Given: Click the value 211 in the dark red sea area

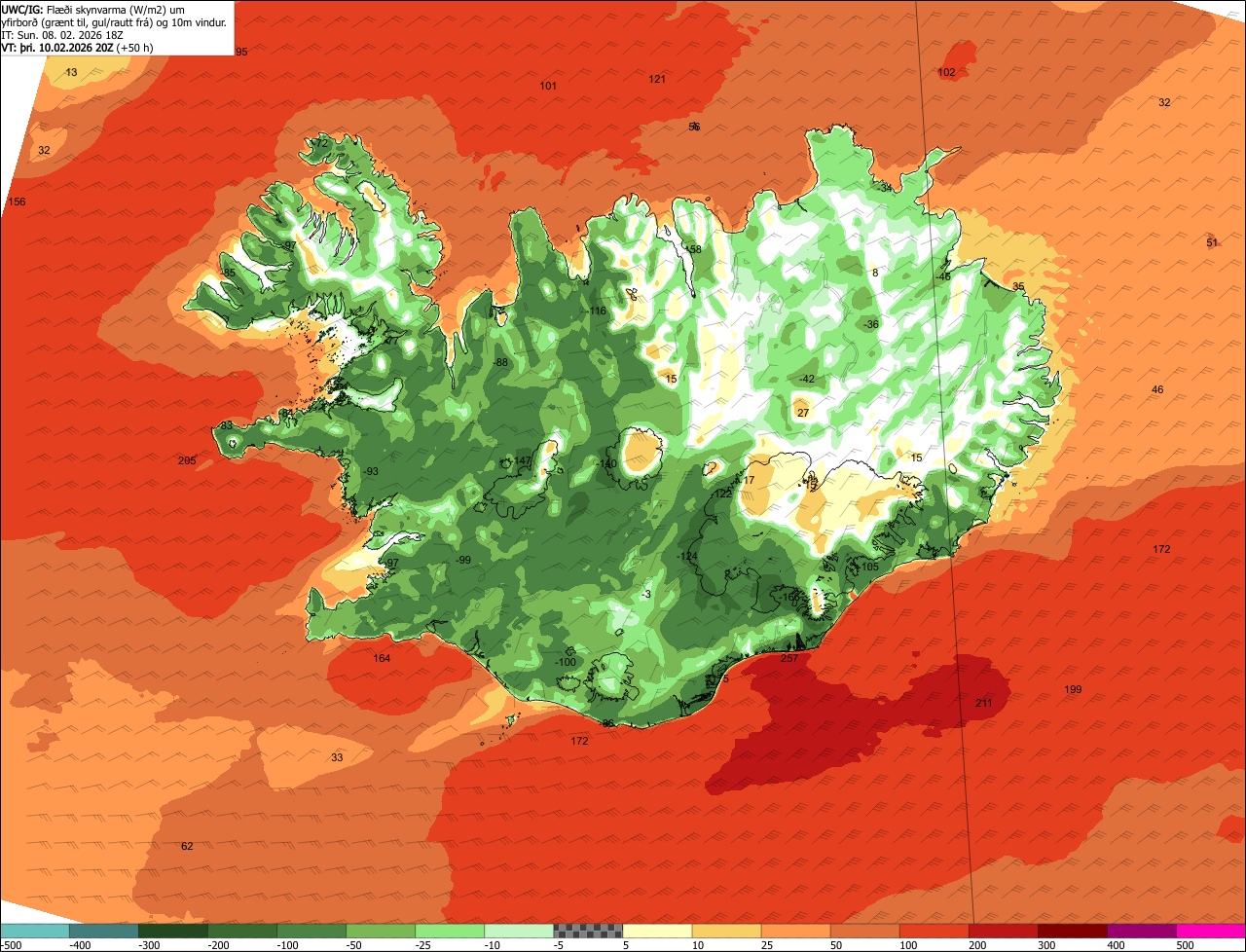Looking at the screenshot, I should 983,703.
